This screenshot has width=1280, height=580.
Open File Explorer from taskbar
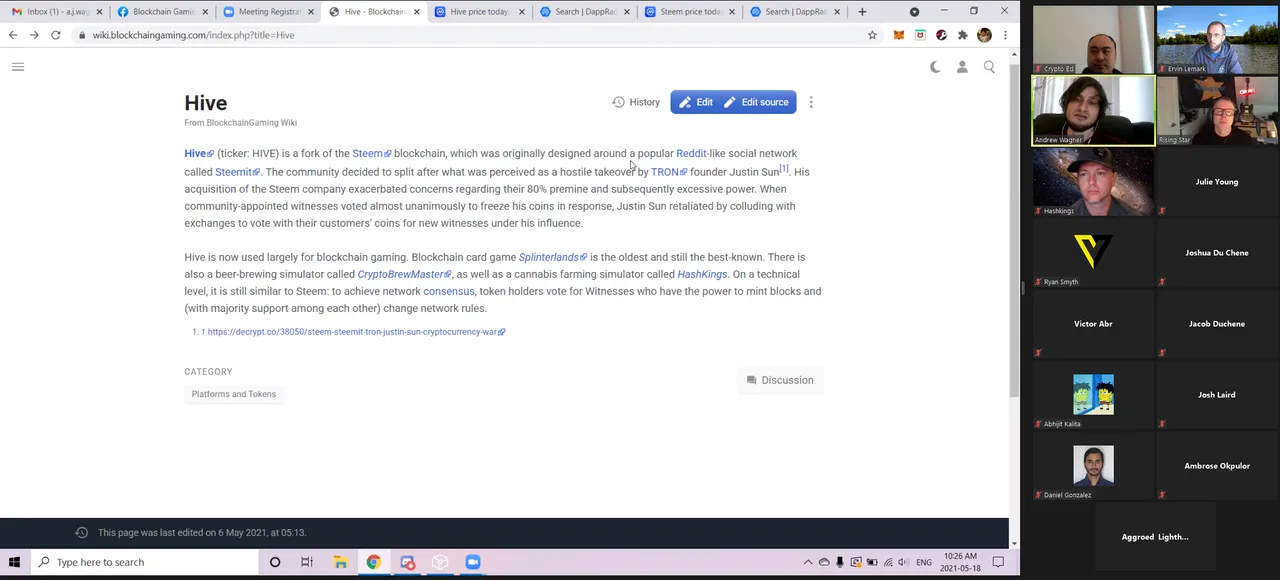point(340,562)
